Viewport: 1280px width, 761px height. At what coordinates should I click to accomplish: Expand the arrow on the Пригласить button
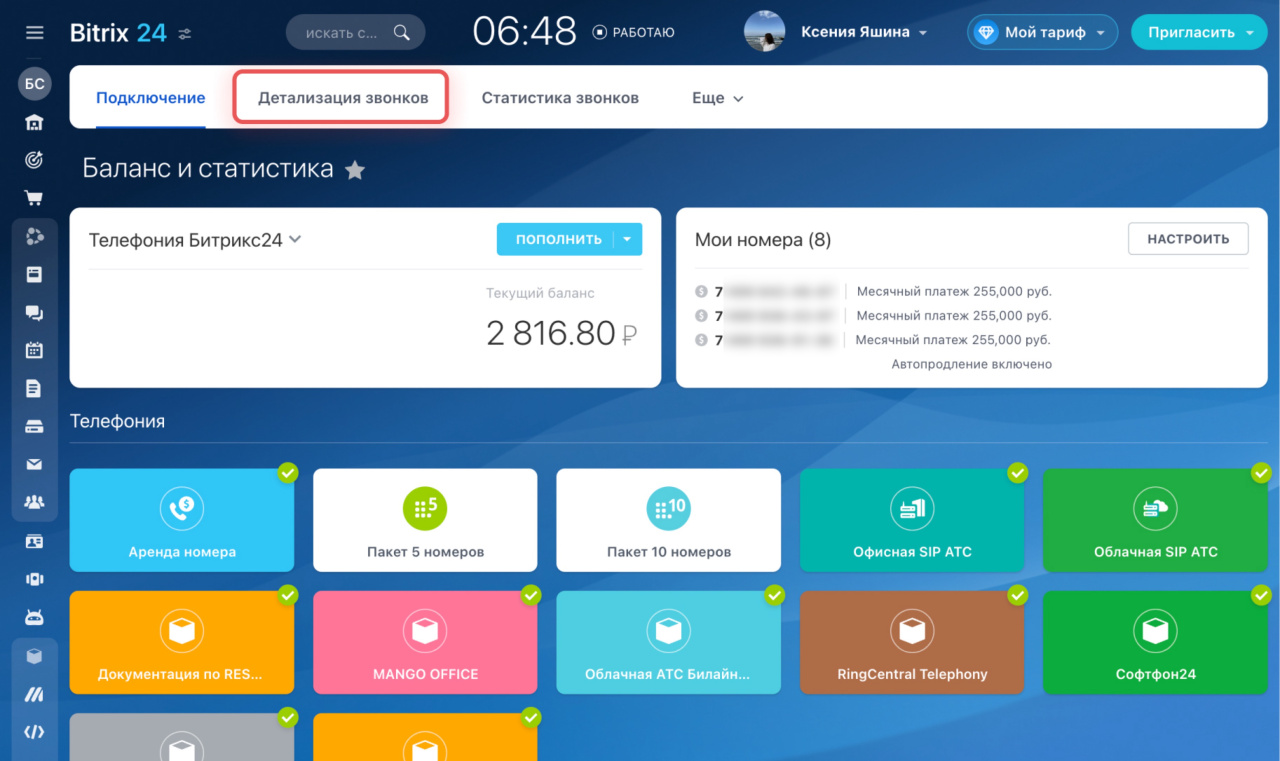(1250, 33)
